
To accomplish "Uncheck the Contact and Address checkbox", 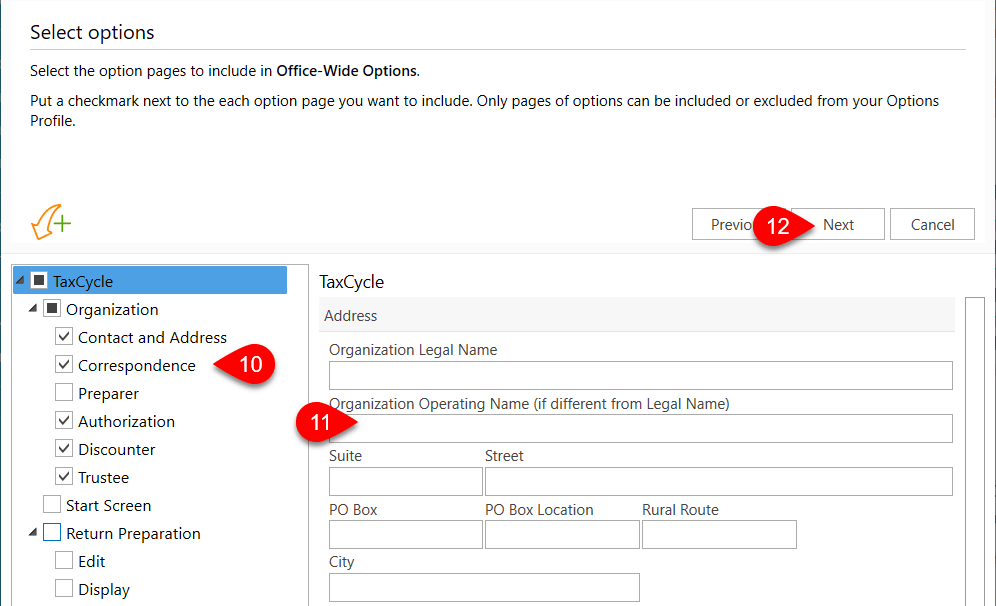I will [64, 338].
